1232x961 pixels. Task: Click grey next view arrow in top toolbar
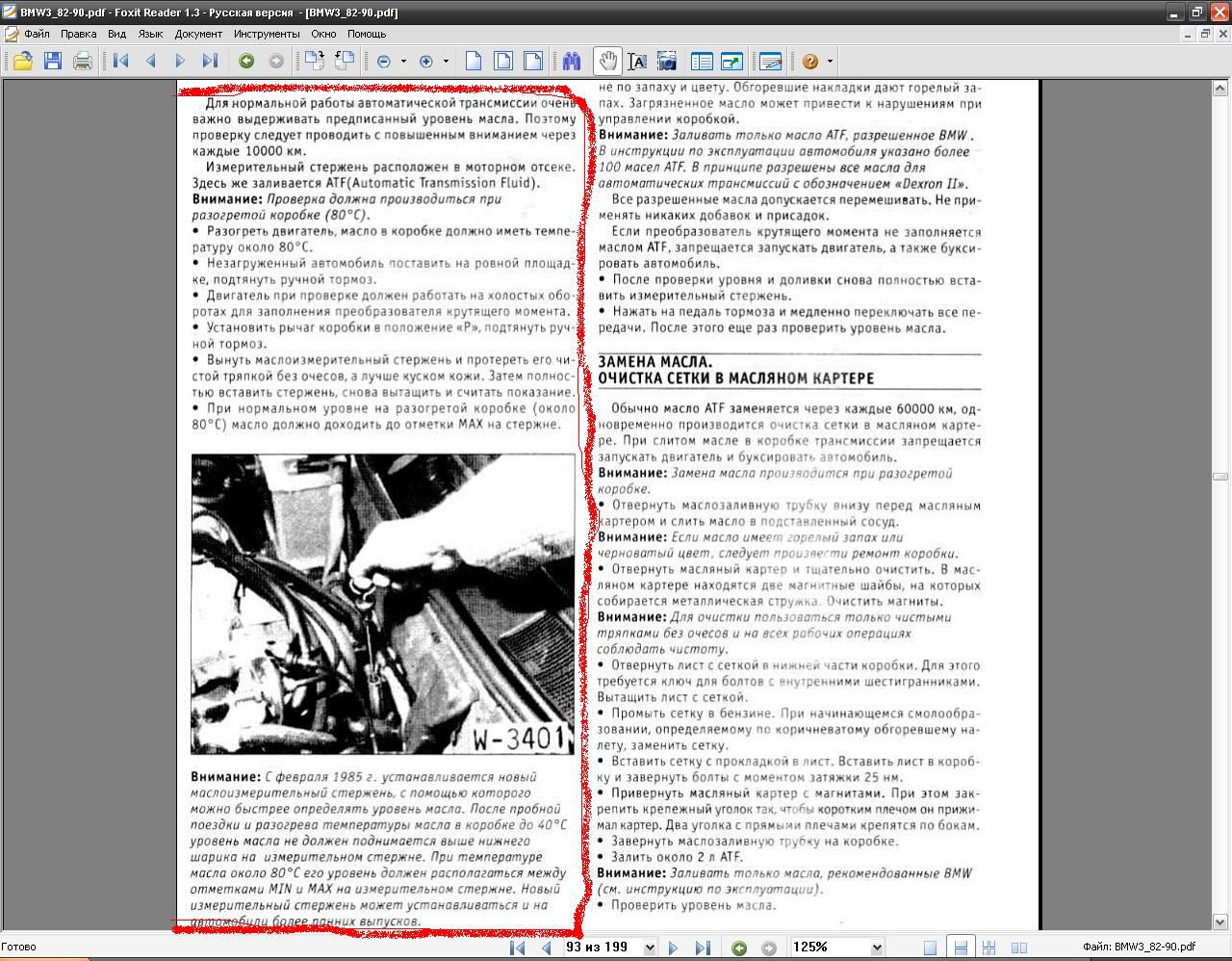[276, 62]
